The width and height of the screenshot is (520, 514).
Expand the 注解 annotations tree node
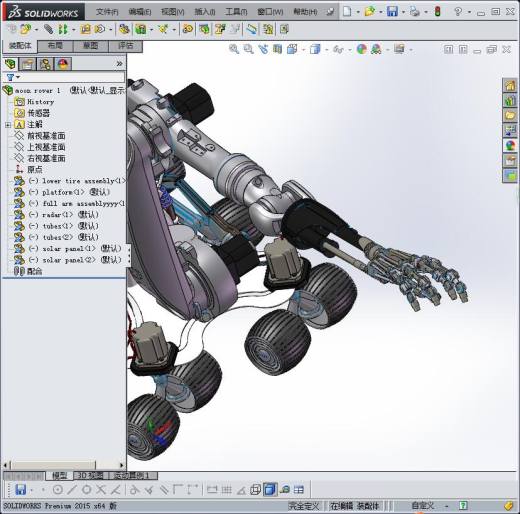8,125
